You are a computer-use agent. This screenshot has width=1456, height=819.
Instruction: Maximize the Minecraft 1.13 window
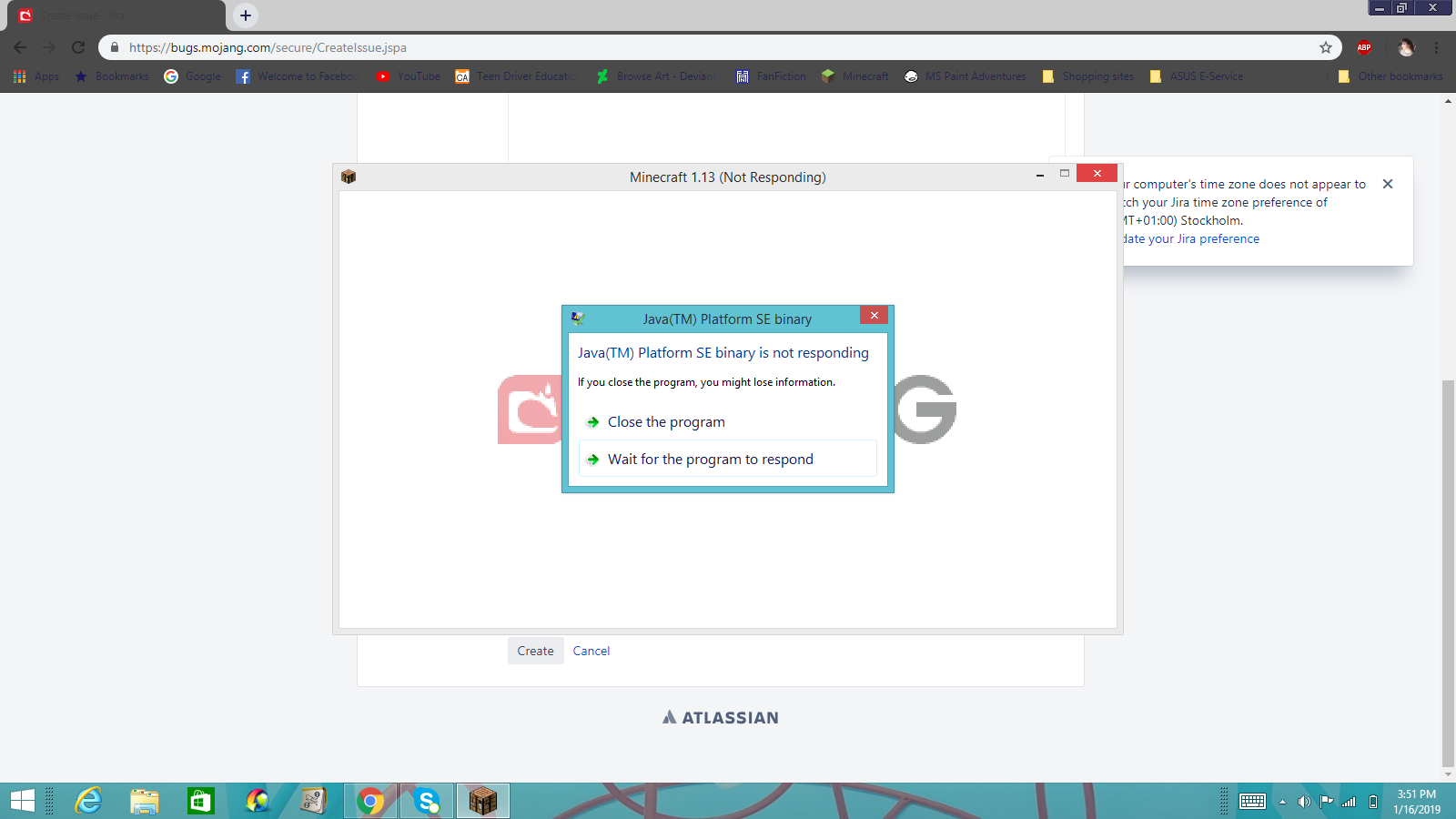(1064, 173)
